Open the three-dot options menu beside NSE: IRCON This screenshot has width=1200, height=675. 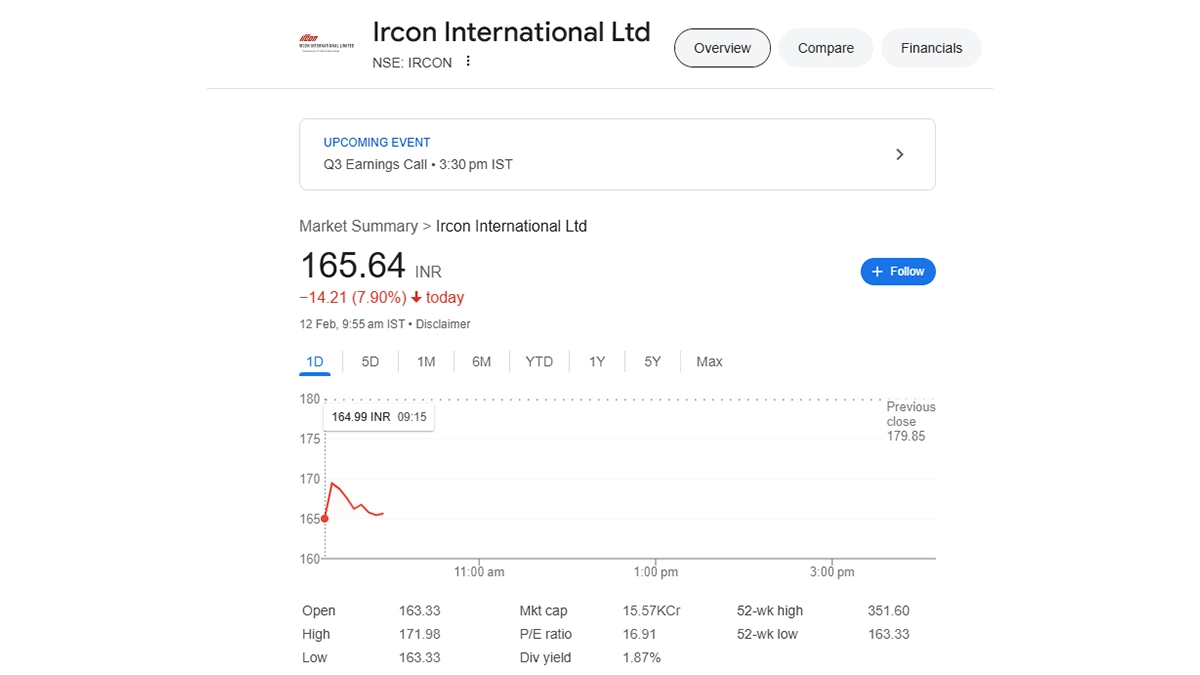[x=468, y=62]
